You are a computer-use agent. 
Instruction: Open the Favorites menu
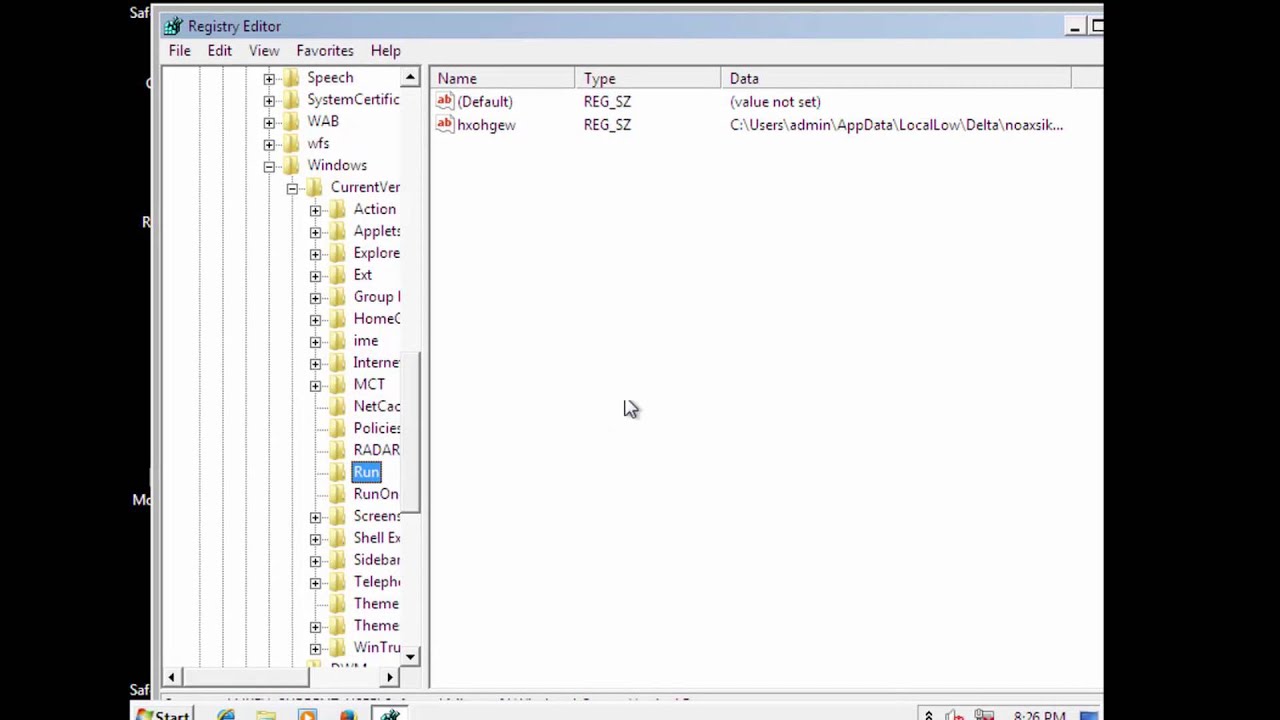pos(325,50)
